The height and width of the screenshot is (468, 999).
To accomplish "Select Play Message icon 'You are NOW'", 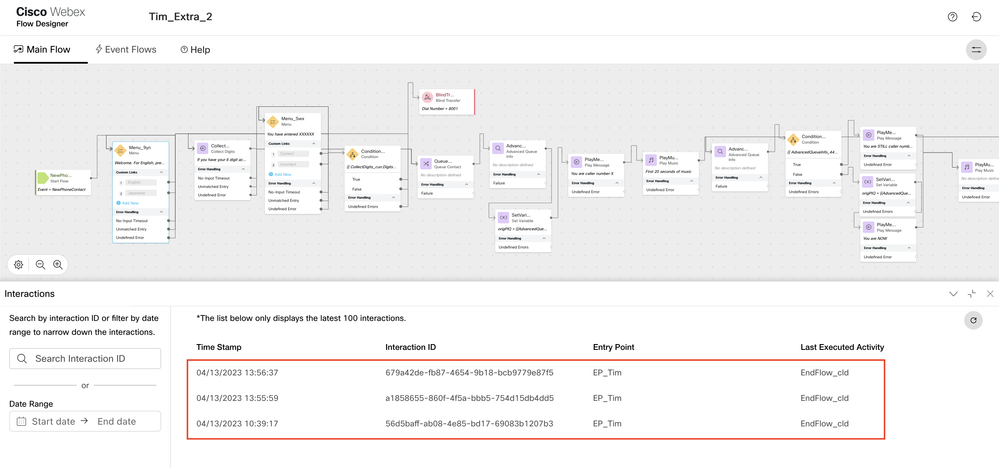I will (868, 227).
